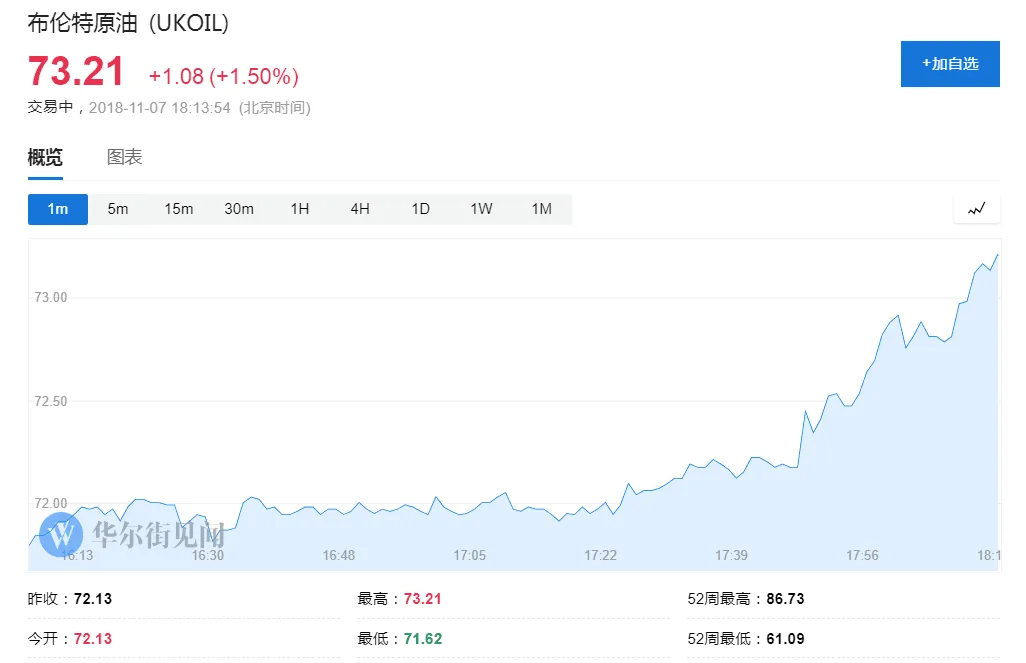
Task: Switch chart to 4H interval
Action: coord(360,209)
